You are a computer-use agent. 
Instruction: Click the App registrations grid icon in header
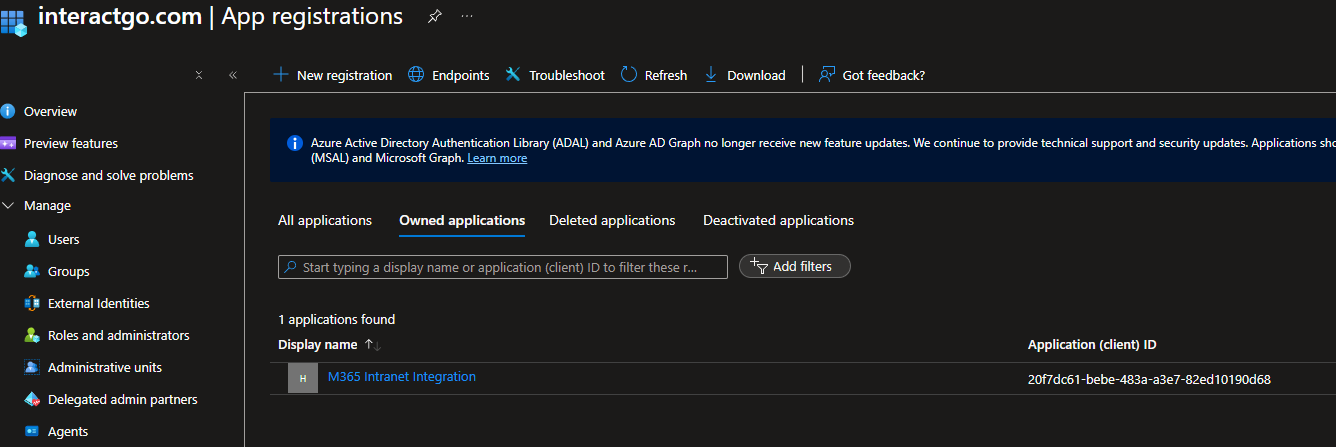13,22
